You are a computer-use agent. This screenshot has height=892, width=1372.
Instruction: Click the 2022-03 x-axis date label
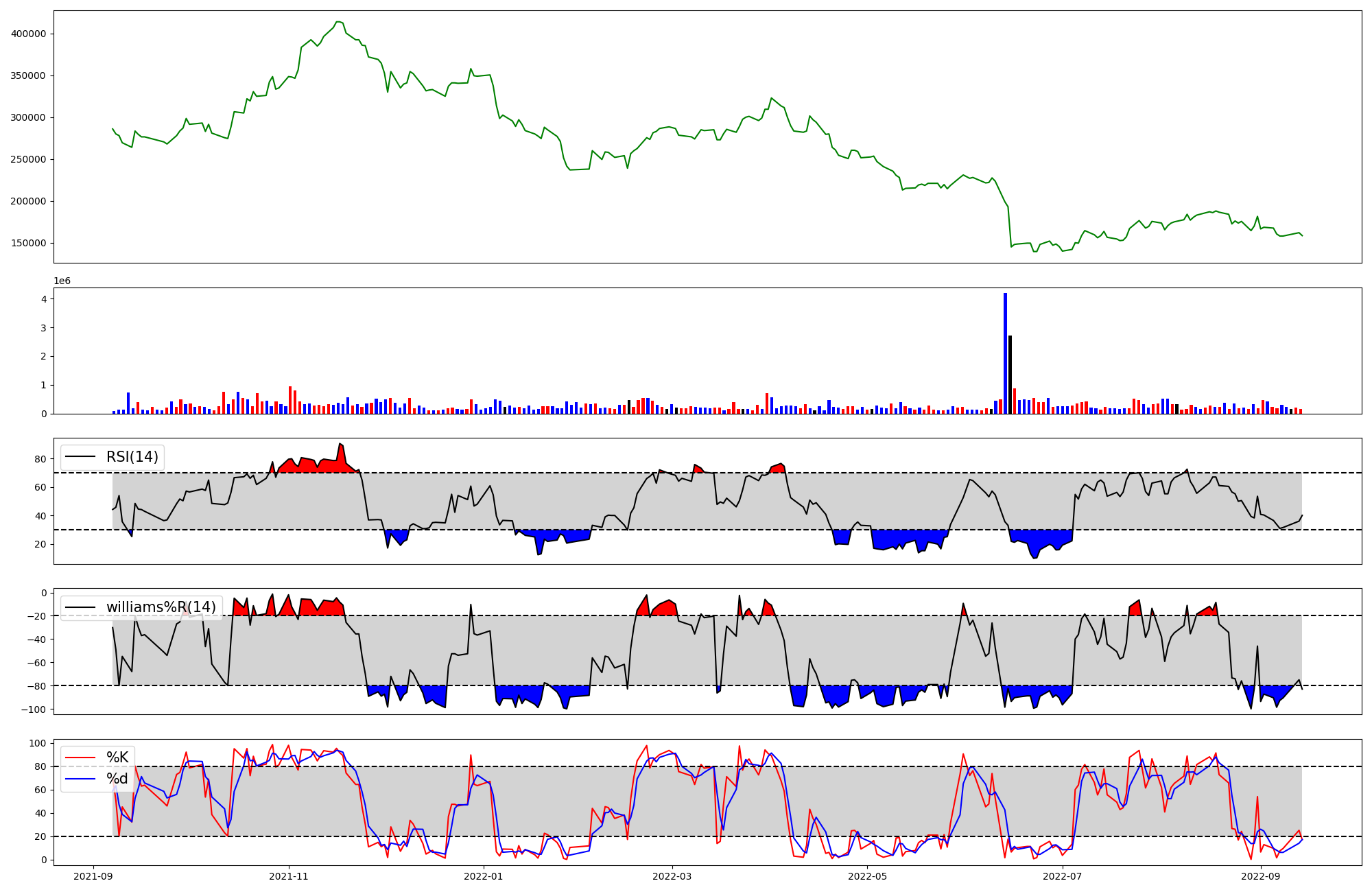[672, 876]
